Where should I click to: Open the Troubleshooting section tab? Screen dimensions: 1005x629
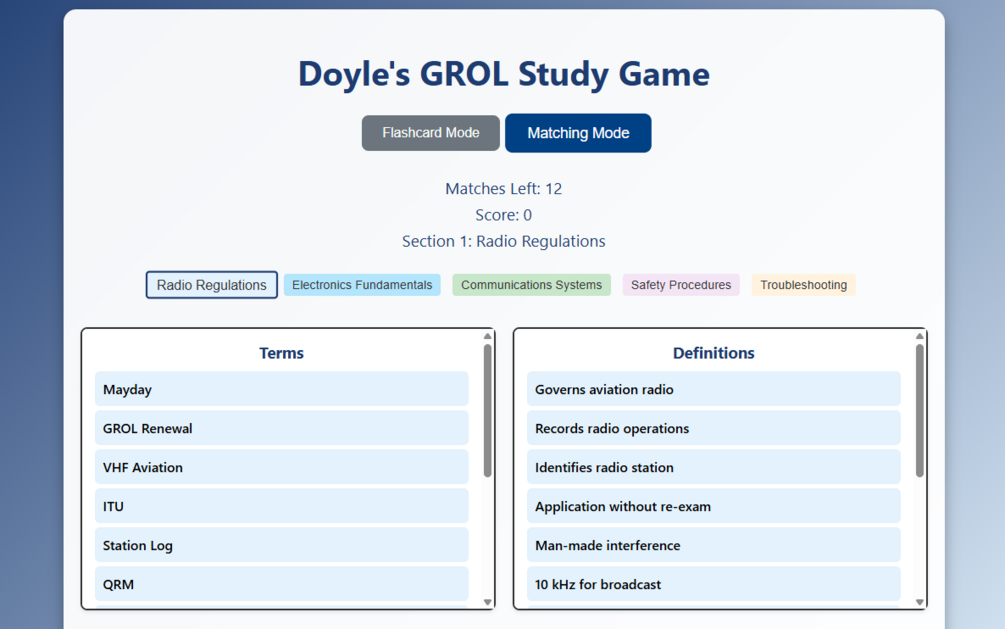tap(803, 285)
